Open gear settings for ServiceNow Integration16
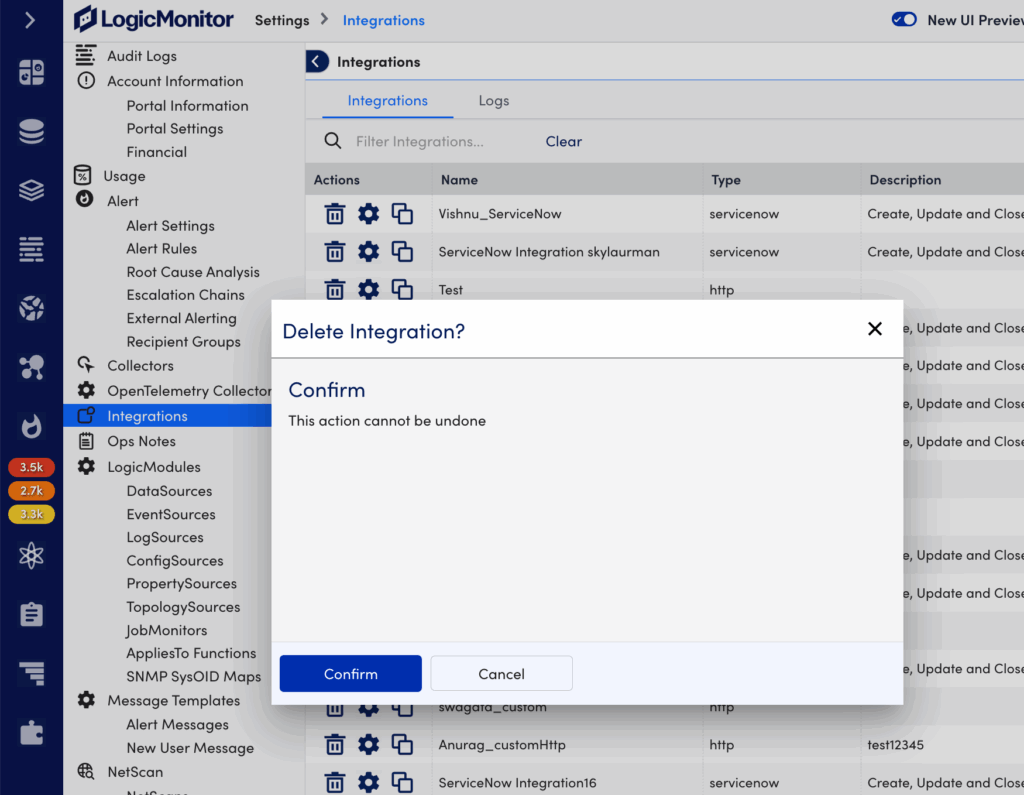 (369, 783)
